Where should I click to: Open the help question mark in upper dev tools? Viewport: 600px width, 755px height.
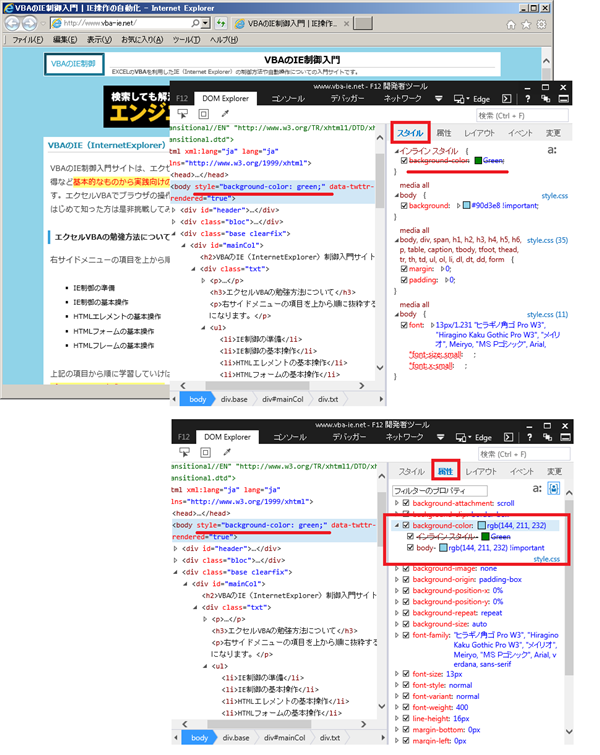[x=528, y=99]
